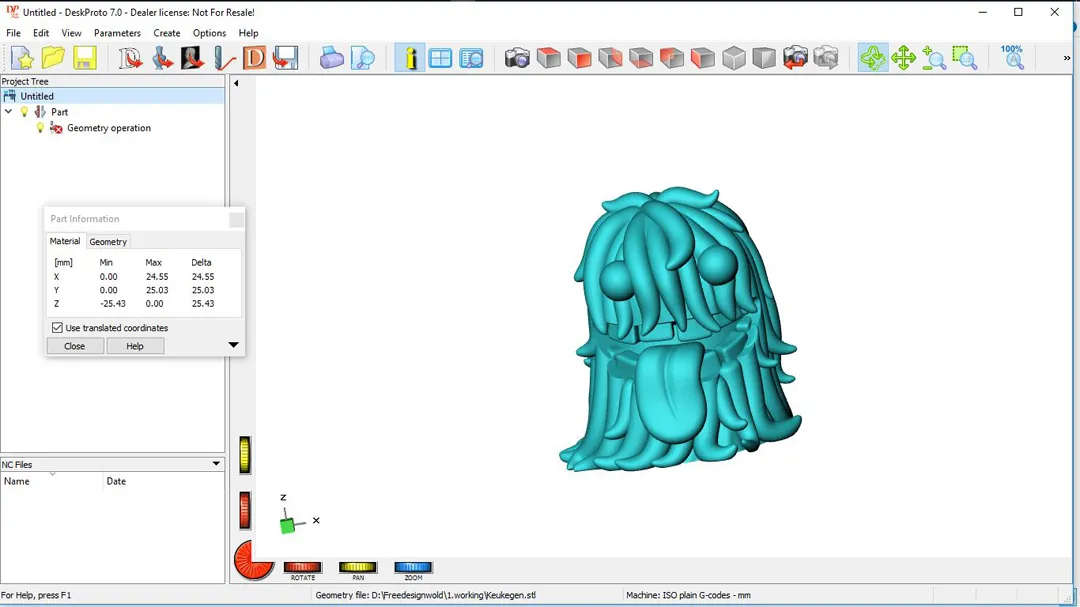Expand the Part Information dialog with the down arrow
Screen dimensions: 1080x607
(233, 344)
